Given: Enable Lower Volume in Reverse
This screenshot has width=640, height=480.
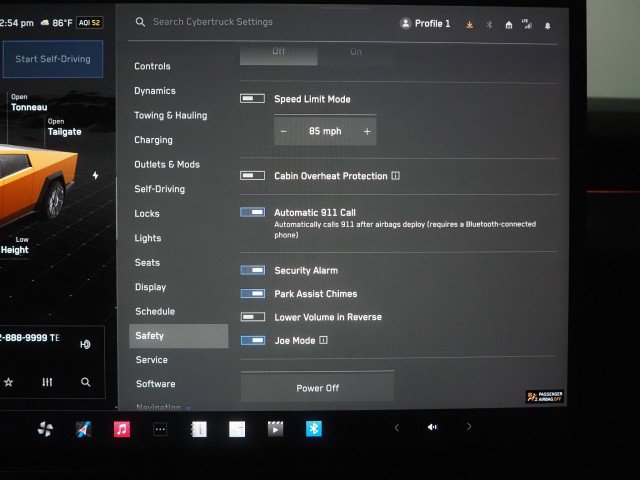Looking at the screenshot, I should pyautogui.click(x=253, y=317).
